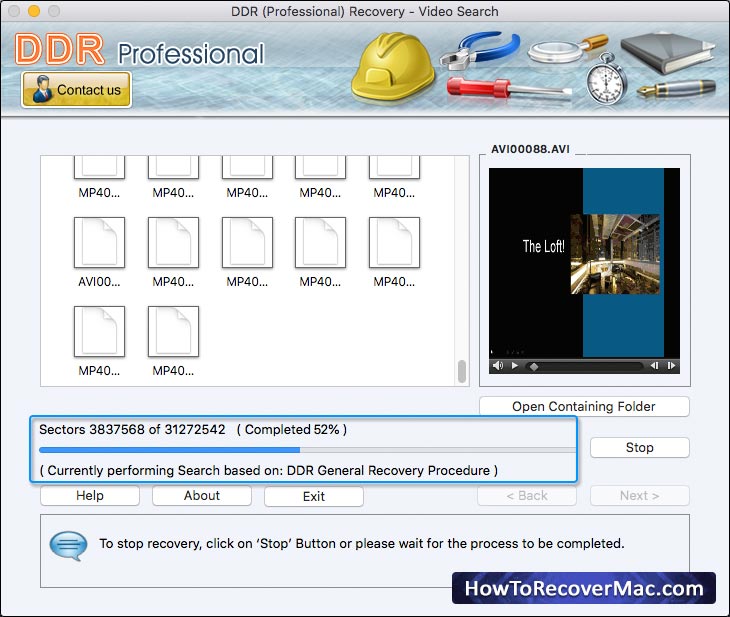The image size is (730, 617).
Task: Click the 'Completed 52%' text
Action: tap(292, 429)
